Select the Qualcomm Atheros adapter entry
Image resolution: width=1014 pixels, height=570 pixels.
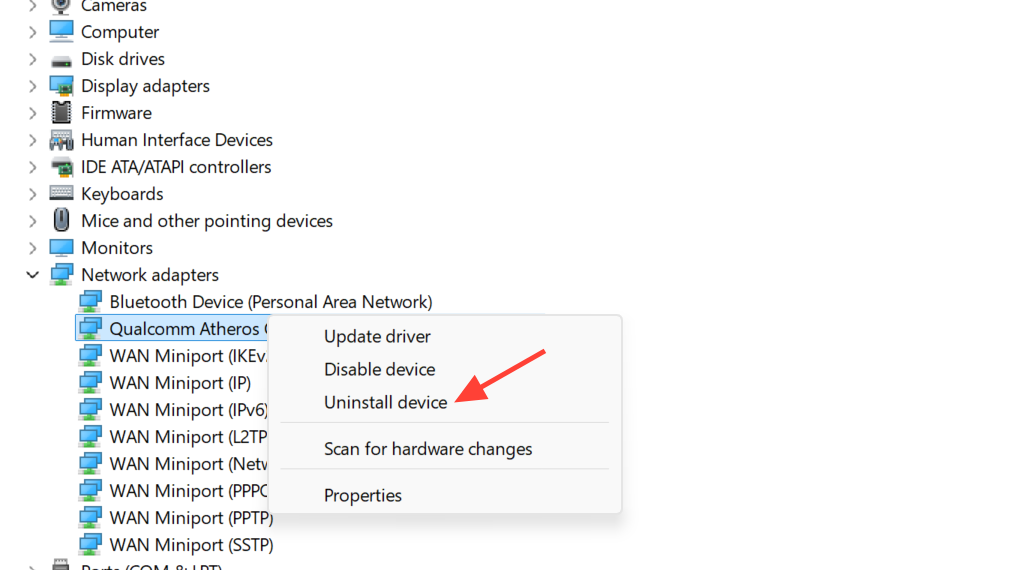point(186,329)
